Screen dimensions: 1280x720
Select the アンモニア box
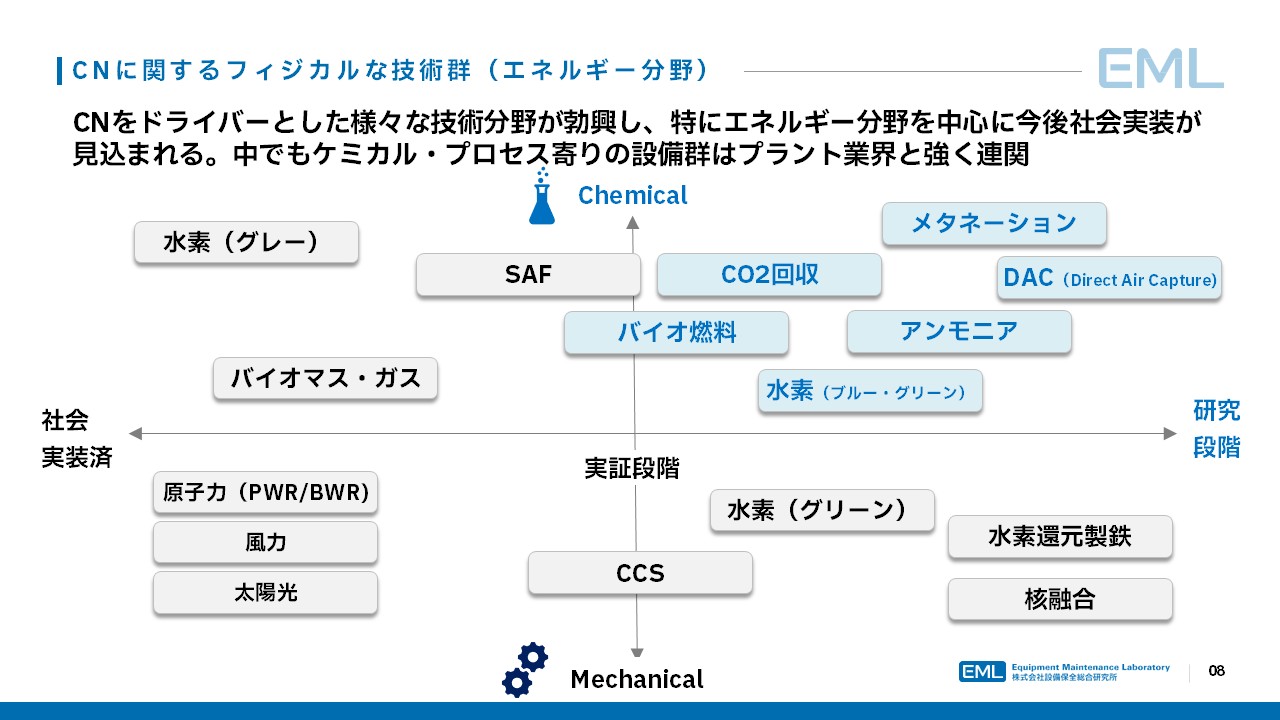click(958, 332)
